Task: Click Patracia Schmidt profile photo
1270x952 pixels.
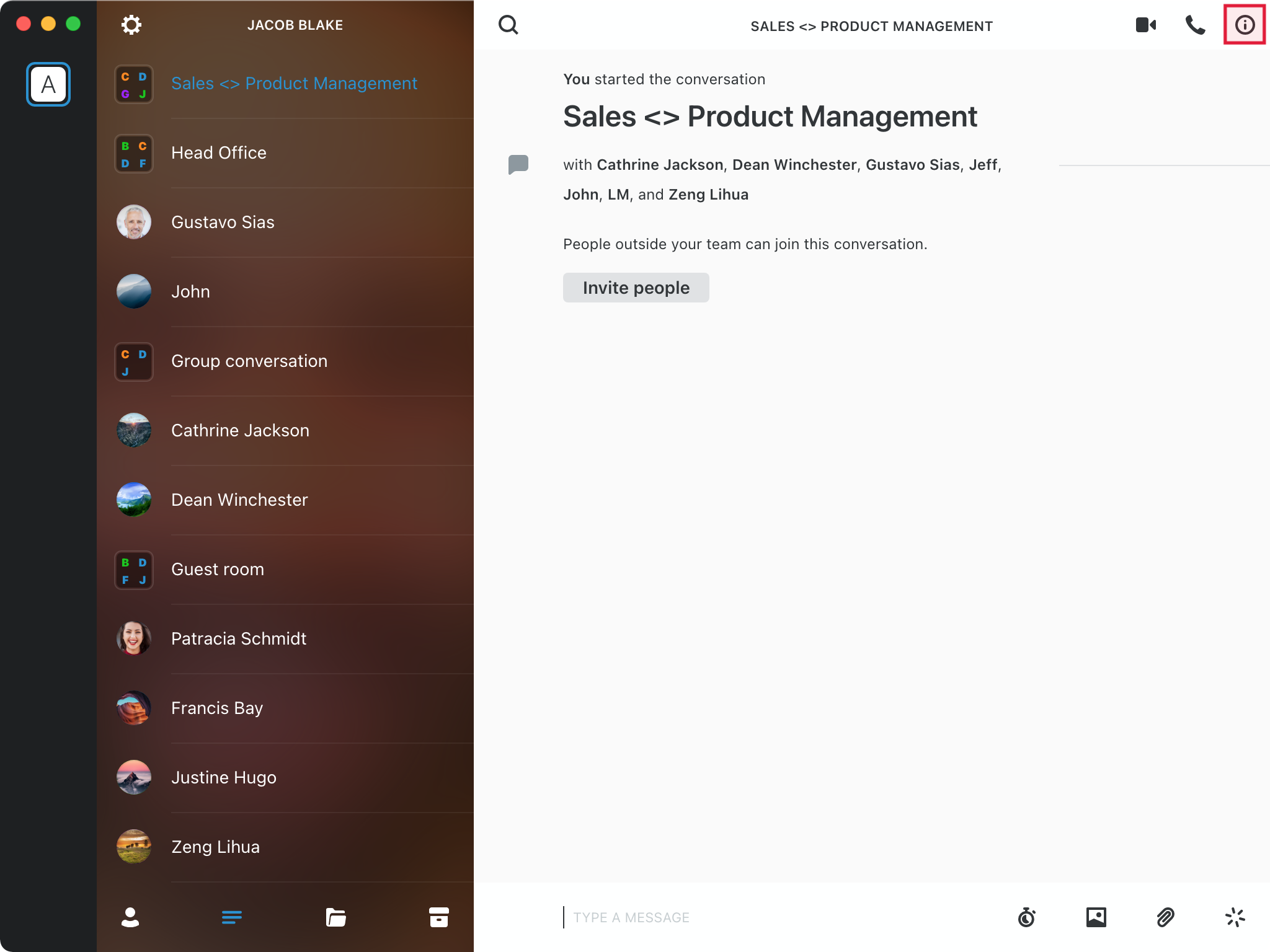Action: (x=134, y=638)
